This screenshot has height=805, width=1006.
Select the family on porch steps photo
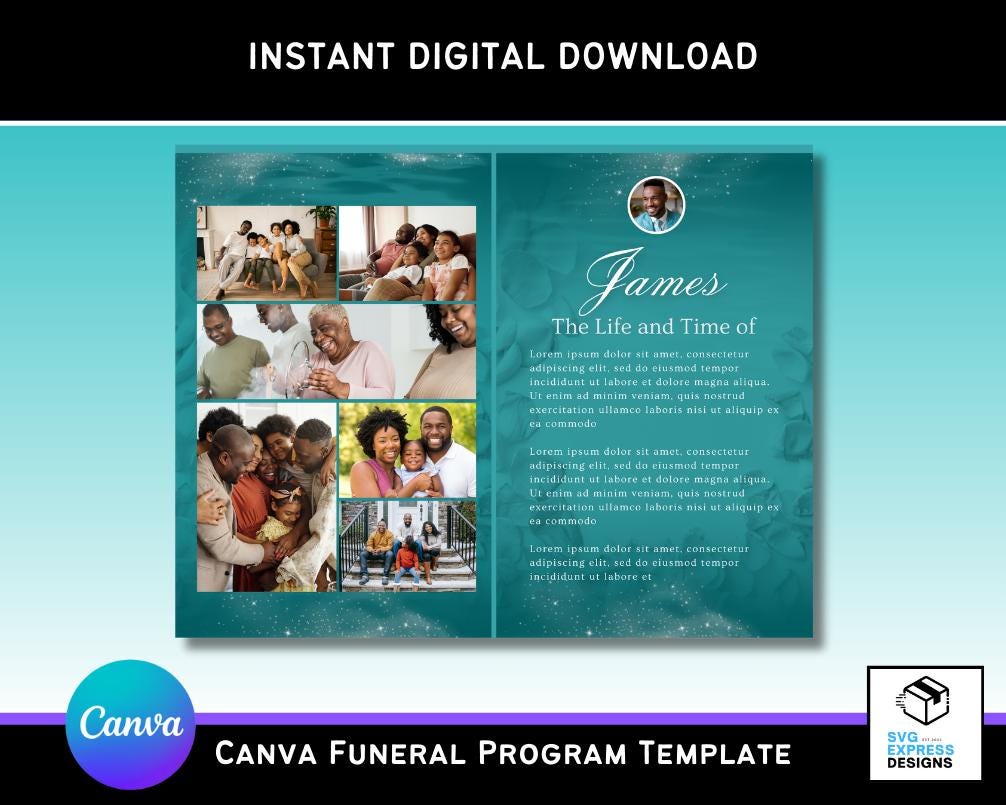coord(410,545)
